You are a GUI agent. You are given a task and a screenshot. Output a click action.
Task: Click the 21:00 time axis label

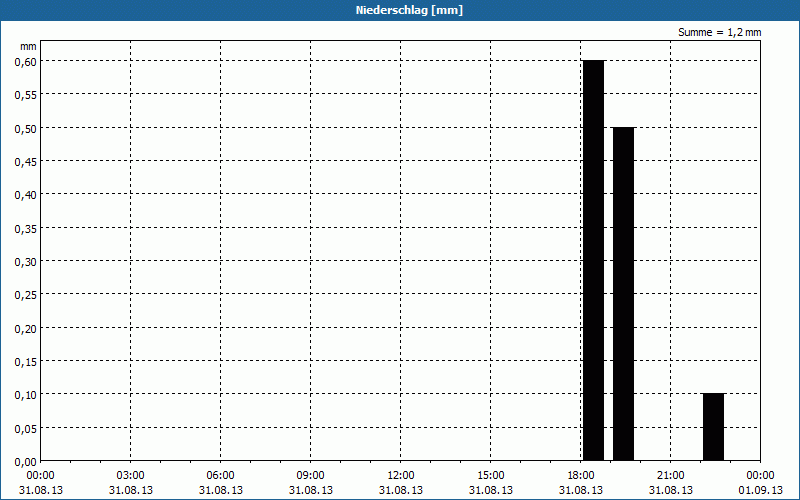tap(670, 476)
